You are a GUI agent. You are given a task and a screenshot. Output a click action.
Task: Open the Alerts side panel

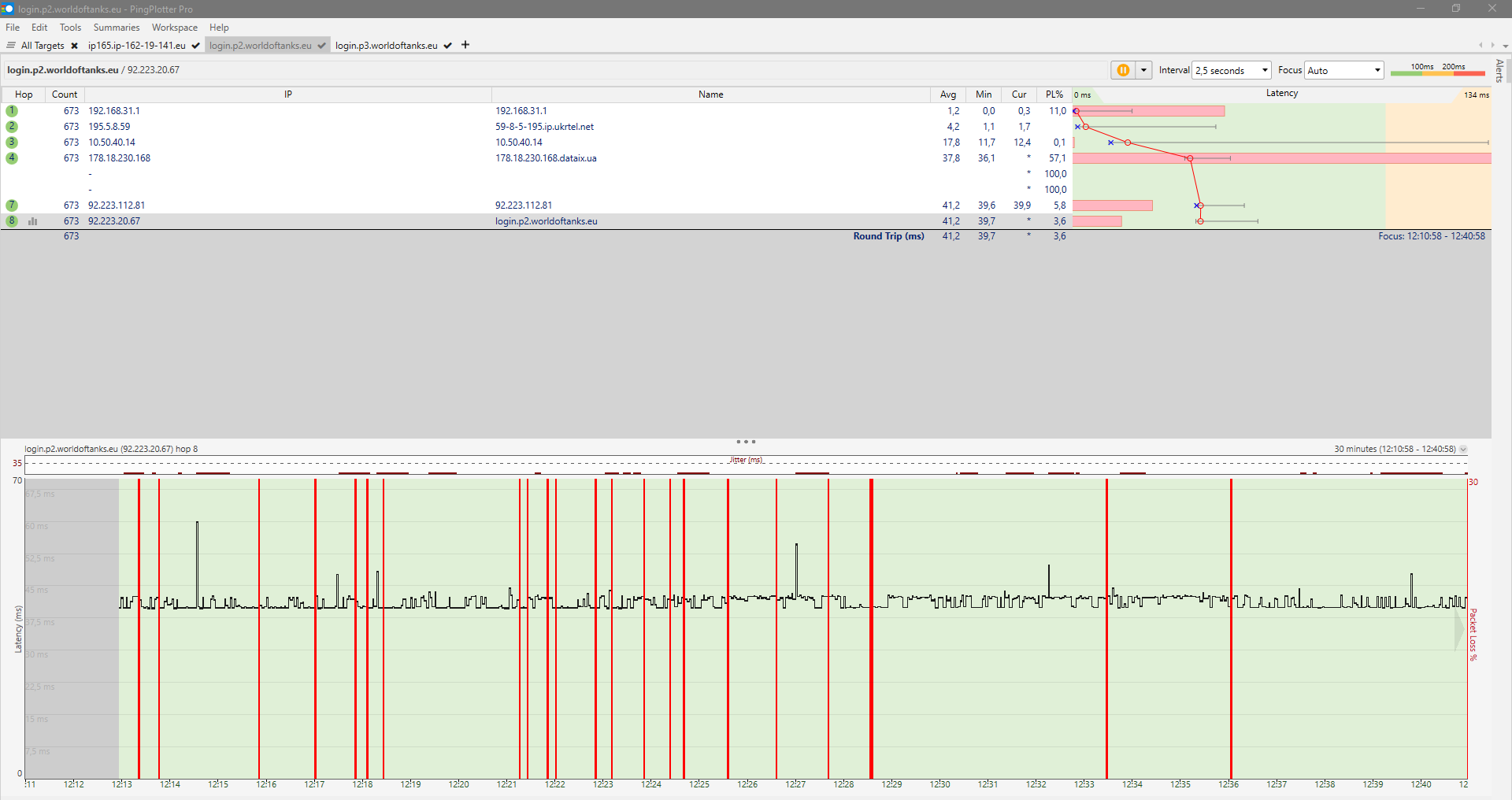click(x=1499, y=71)
